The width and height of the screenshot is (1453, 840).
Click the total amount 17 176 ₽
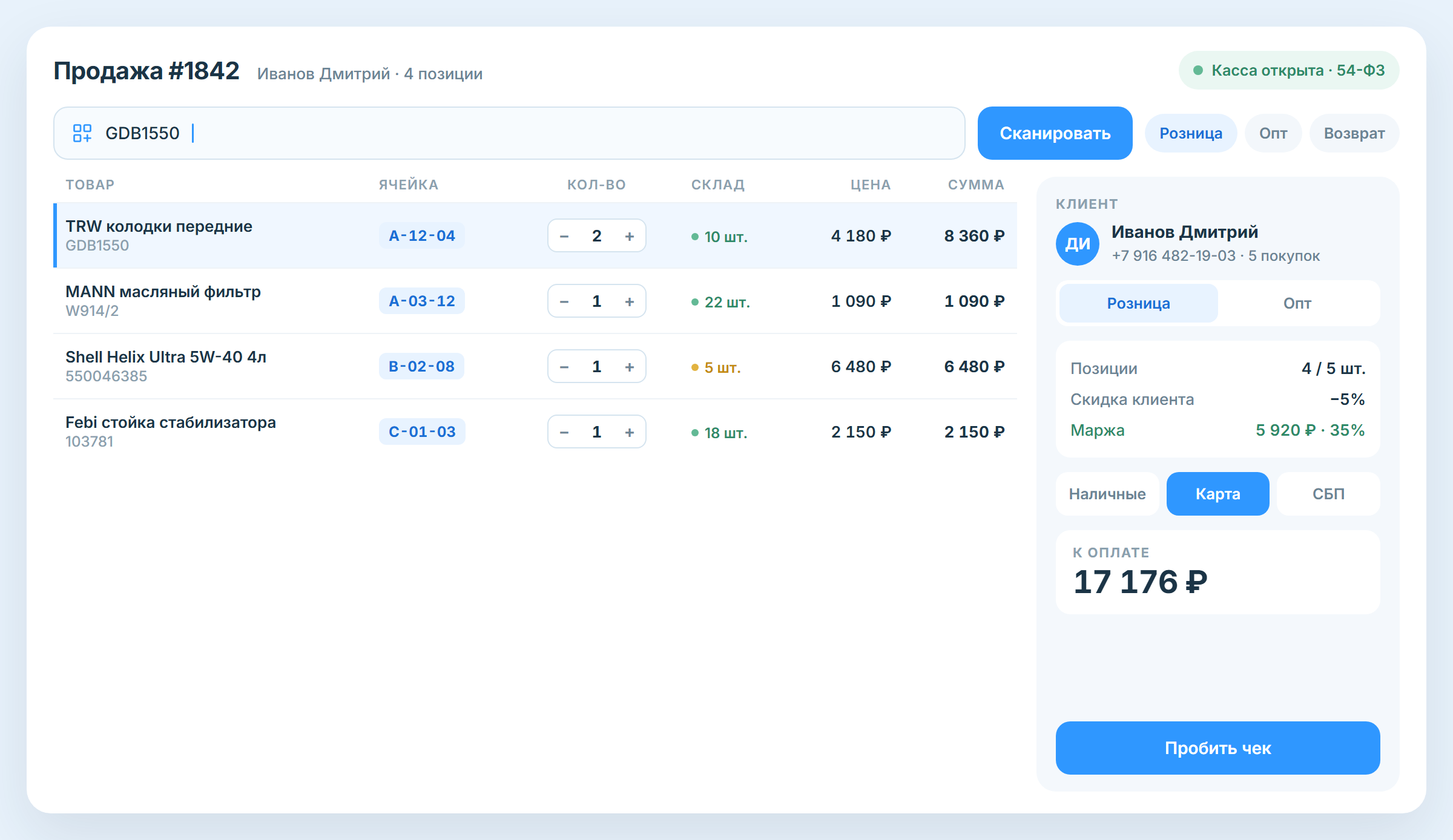pyautogui.click(x=1140, y=582)
